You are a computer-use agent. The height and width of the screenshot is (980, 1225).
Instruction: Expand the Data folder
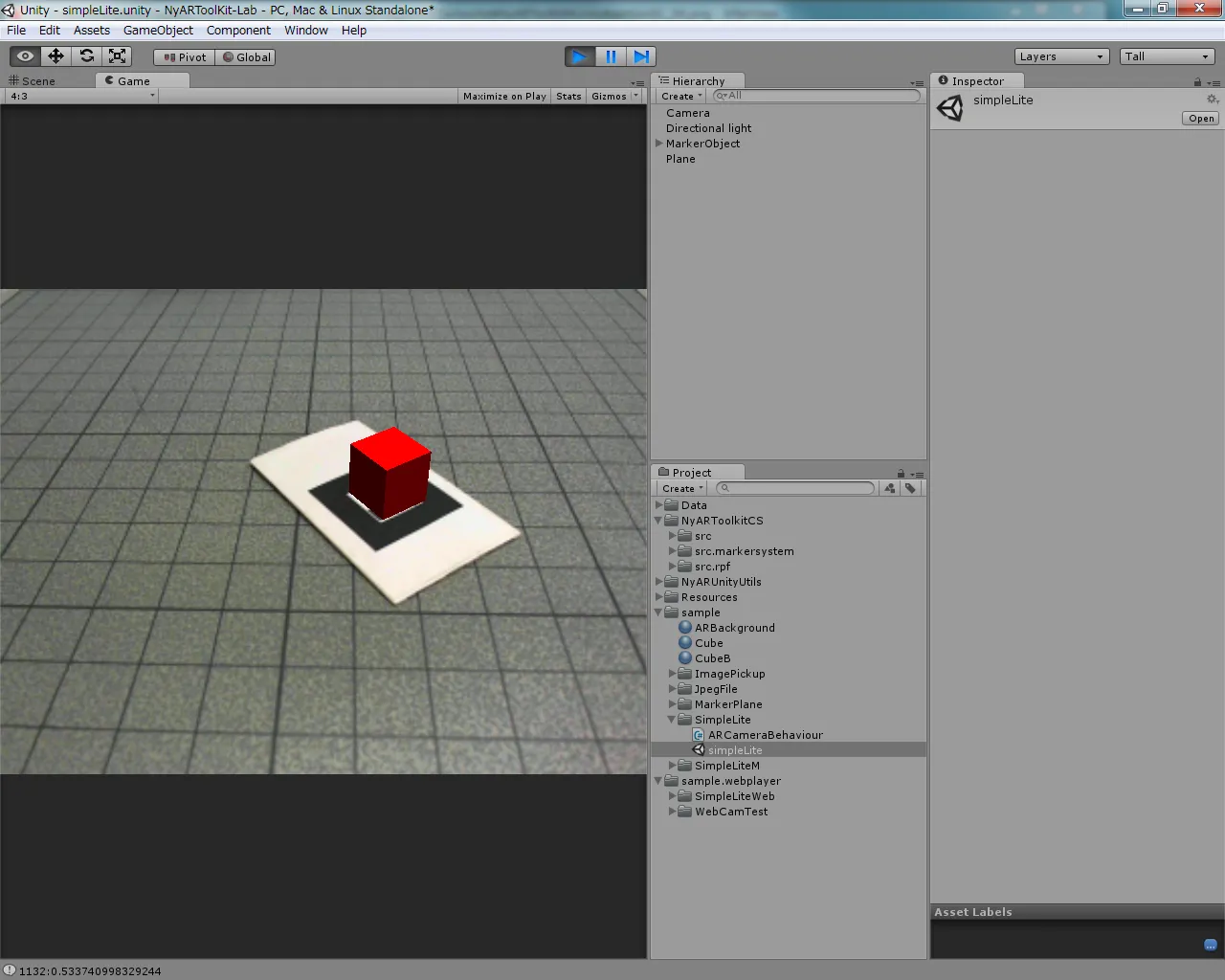click(x=659, y=505)
